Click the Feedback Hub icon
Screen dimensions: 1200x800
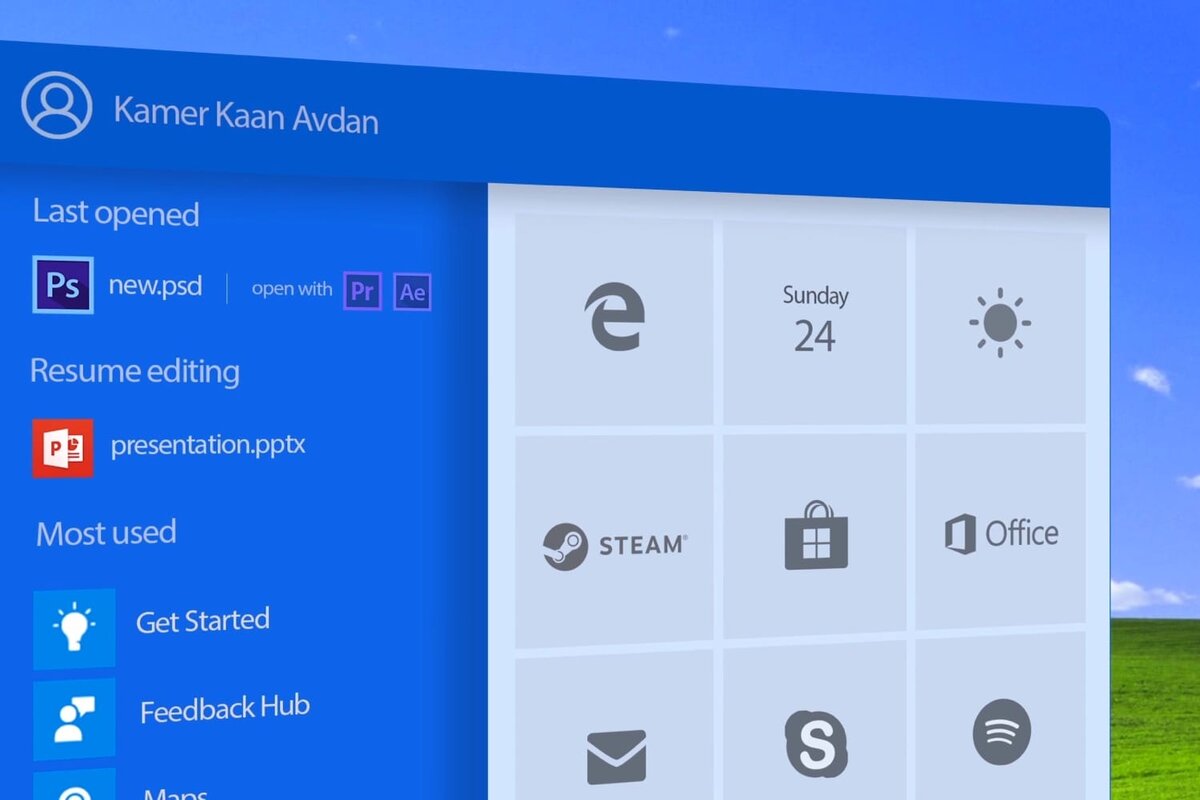74,719
